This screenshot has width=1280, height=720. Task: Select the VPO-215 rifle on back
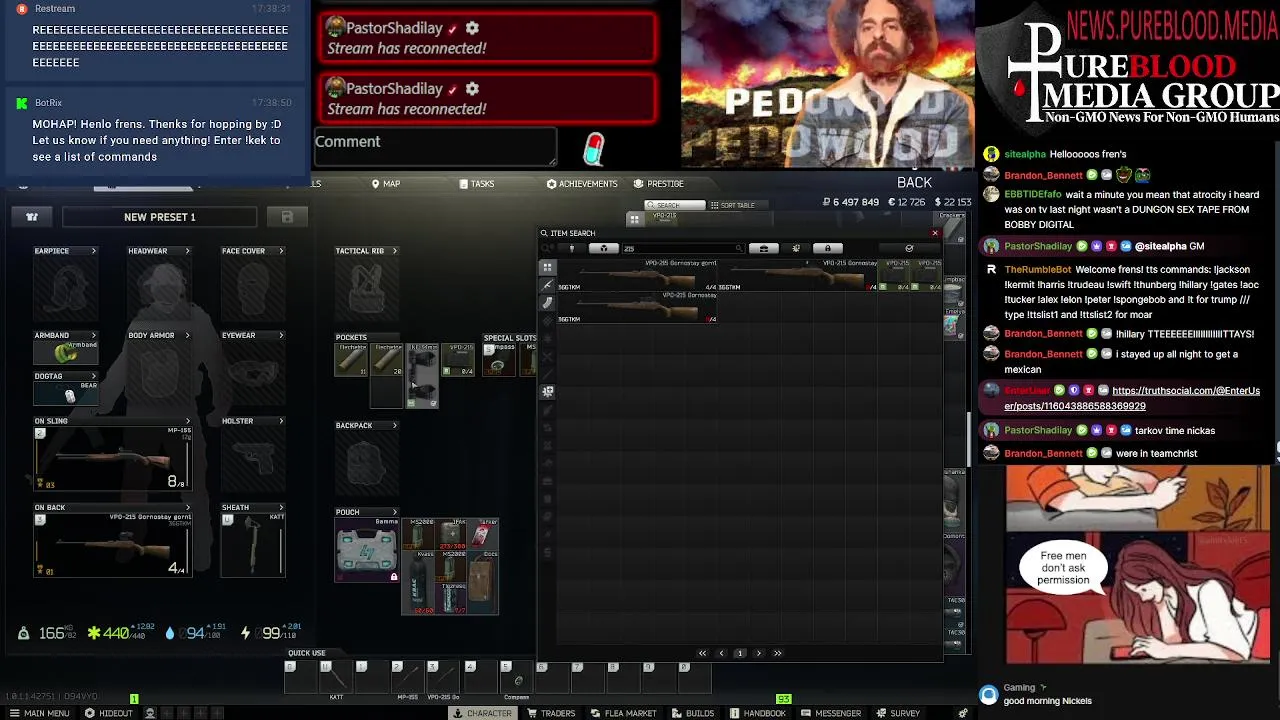[113, 545]
